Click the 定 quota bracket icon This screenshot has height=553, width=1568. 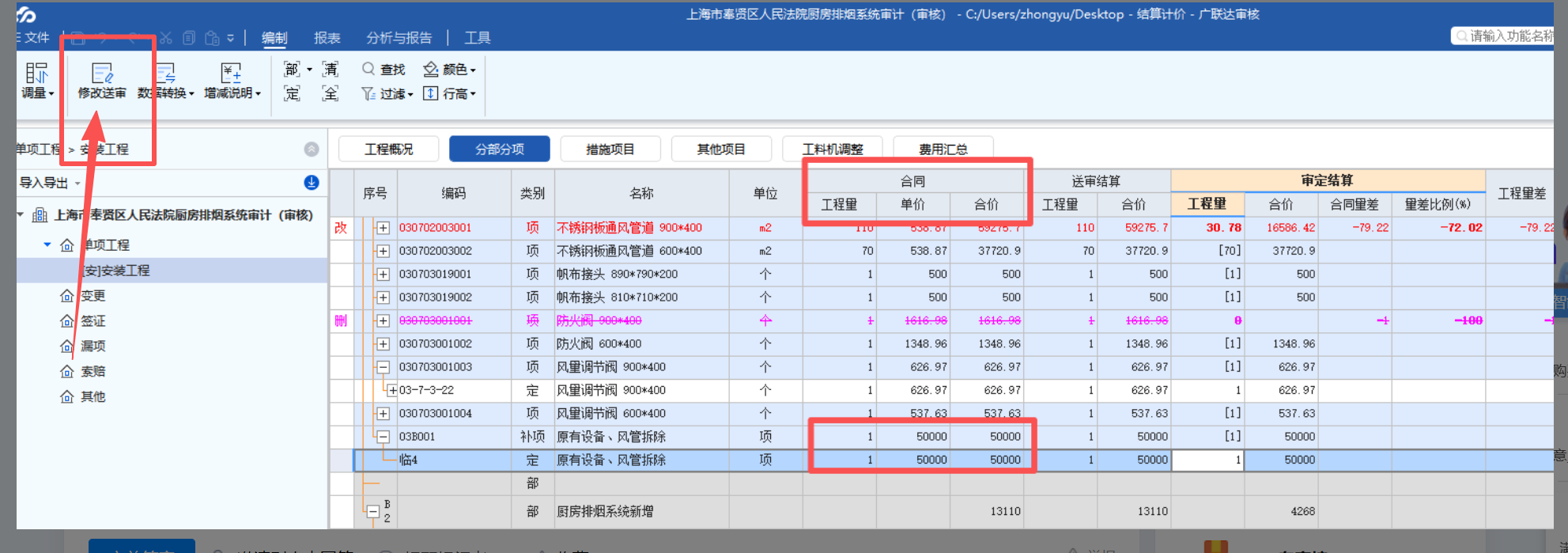click(292, 93)
